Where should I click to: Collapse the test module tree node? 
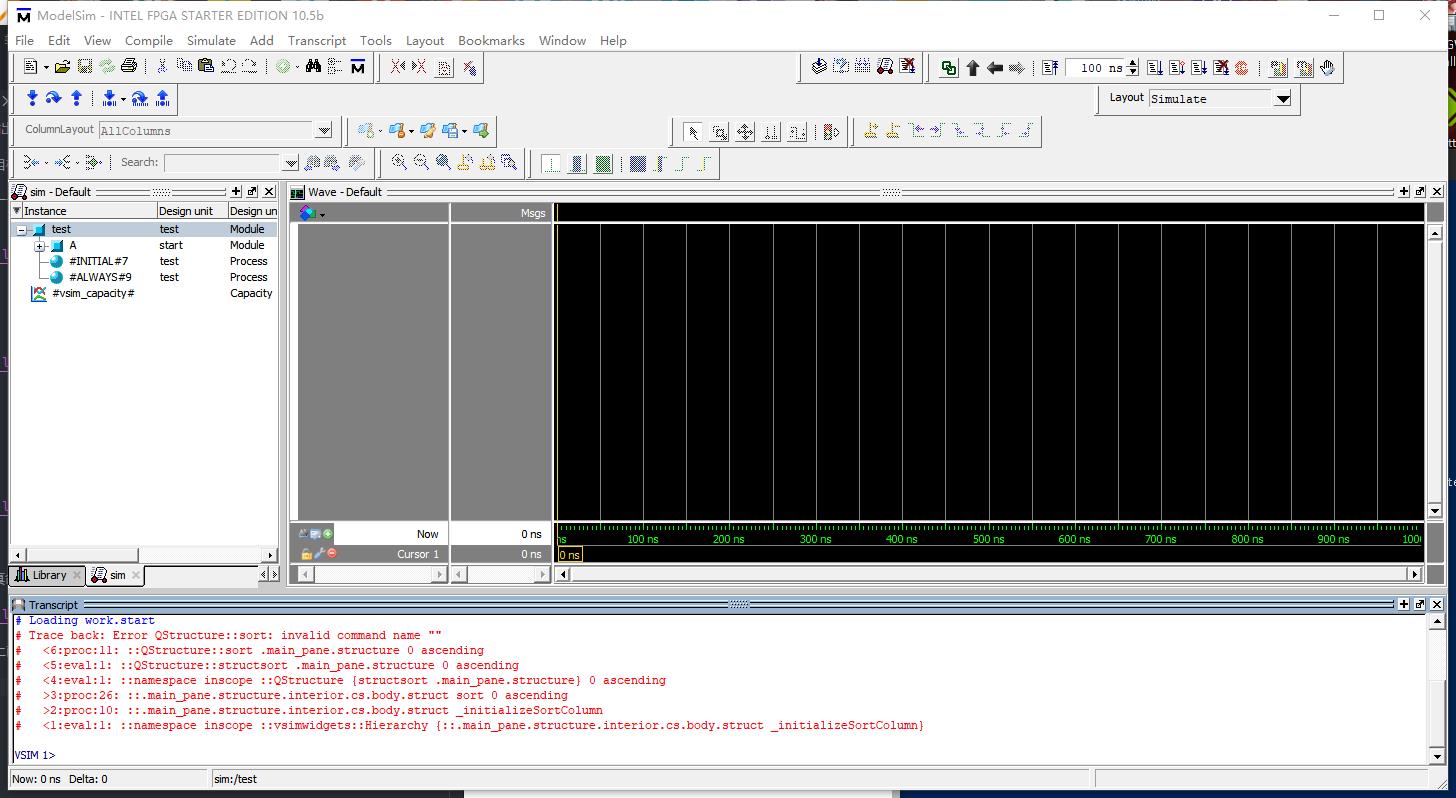point(21,229)
